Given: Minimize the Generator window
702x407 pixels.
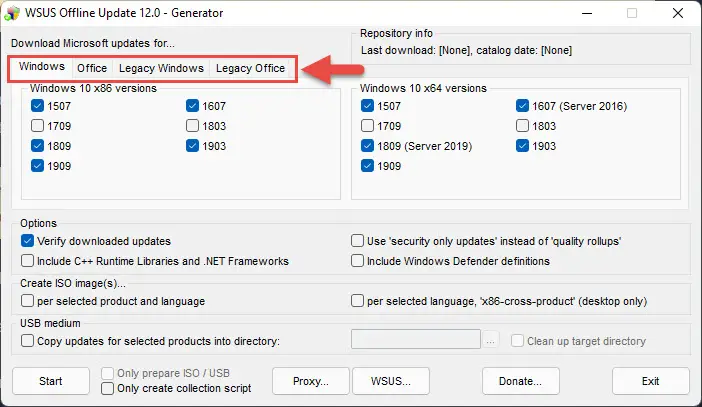Looking at the screenshot, I should coord(587,13).
